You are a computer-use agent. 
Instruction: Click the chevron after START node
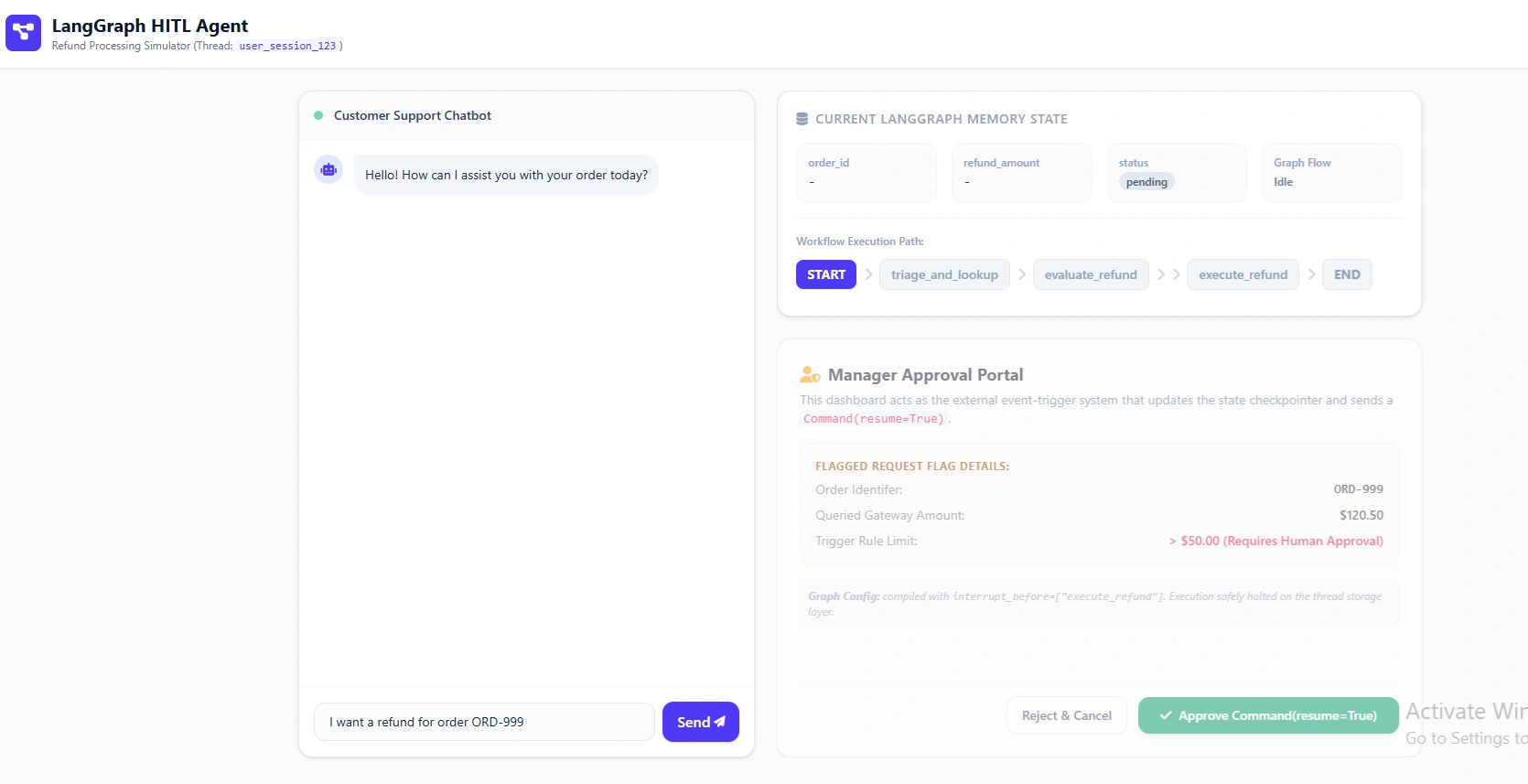click(868, 274)
